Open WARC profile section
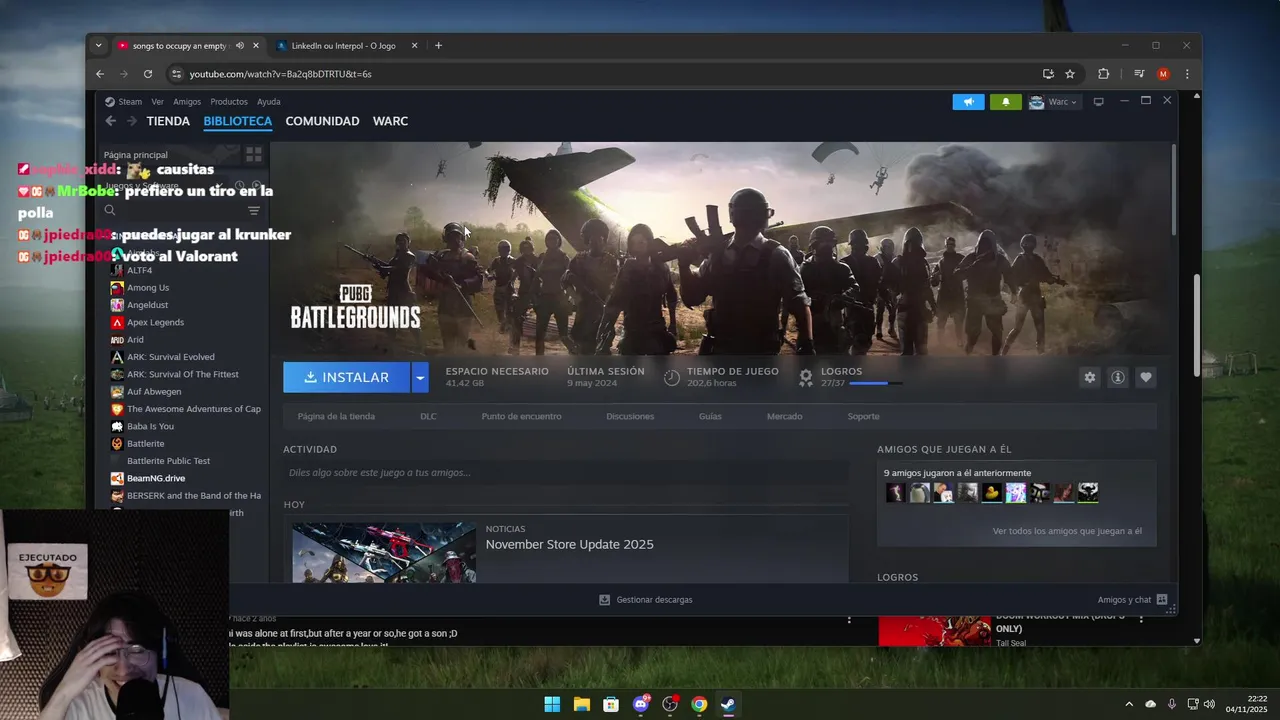Screen dimensions: 1280x720 [x=390, y=121]
